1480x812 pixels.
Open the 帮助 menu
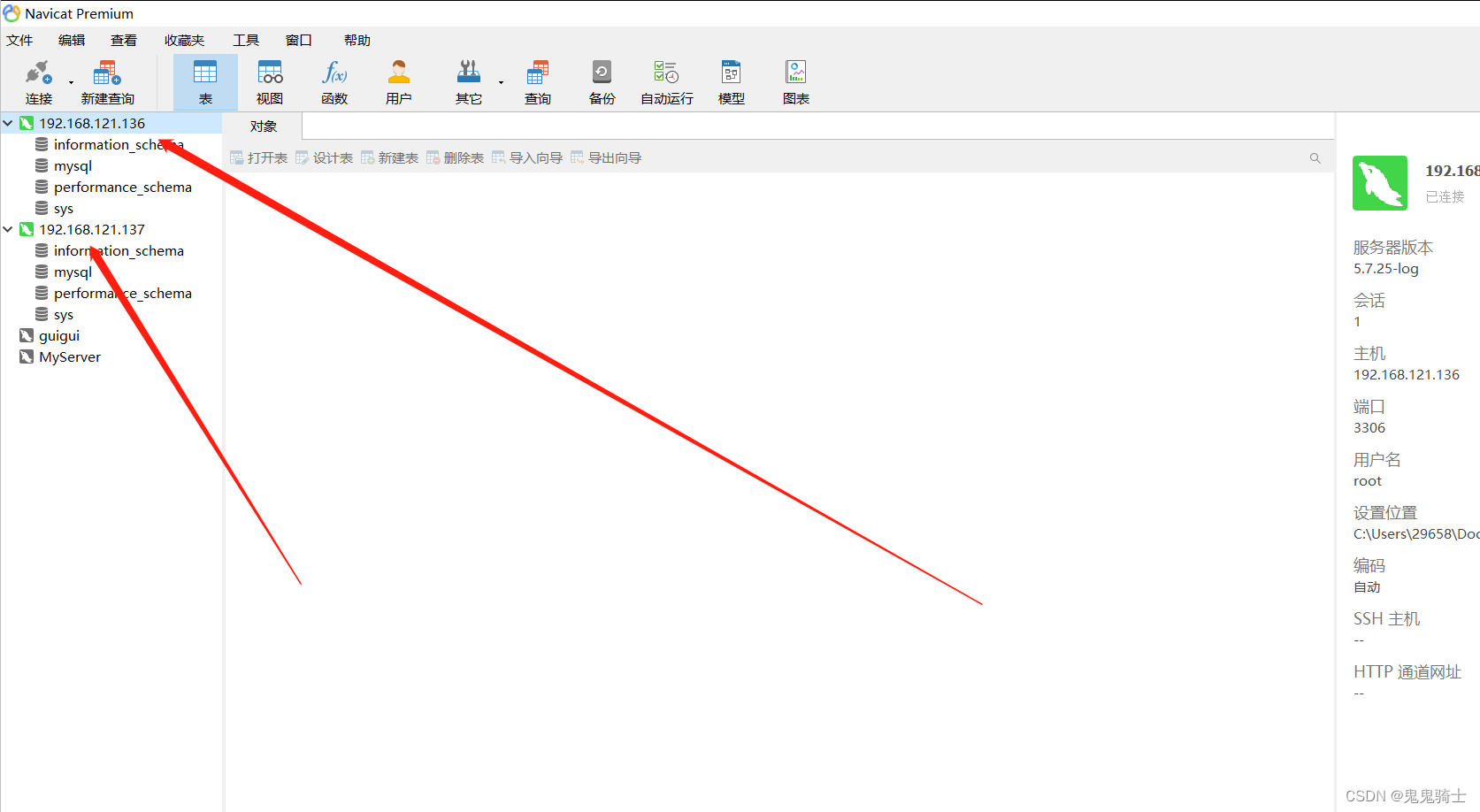point(357,41)
